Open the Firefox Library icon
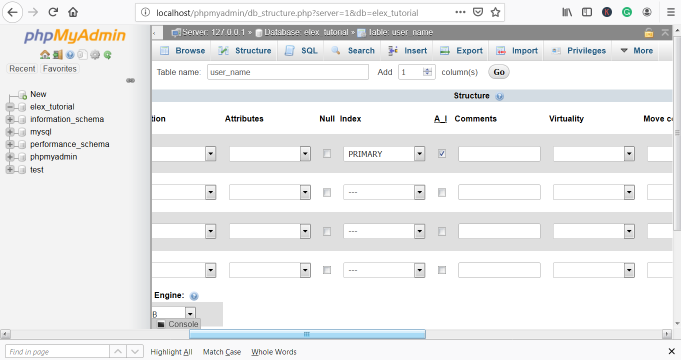This screenshot has width=681, height=360. [x=567, y=12]
